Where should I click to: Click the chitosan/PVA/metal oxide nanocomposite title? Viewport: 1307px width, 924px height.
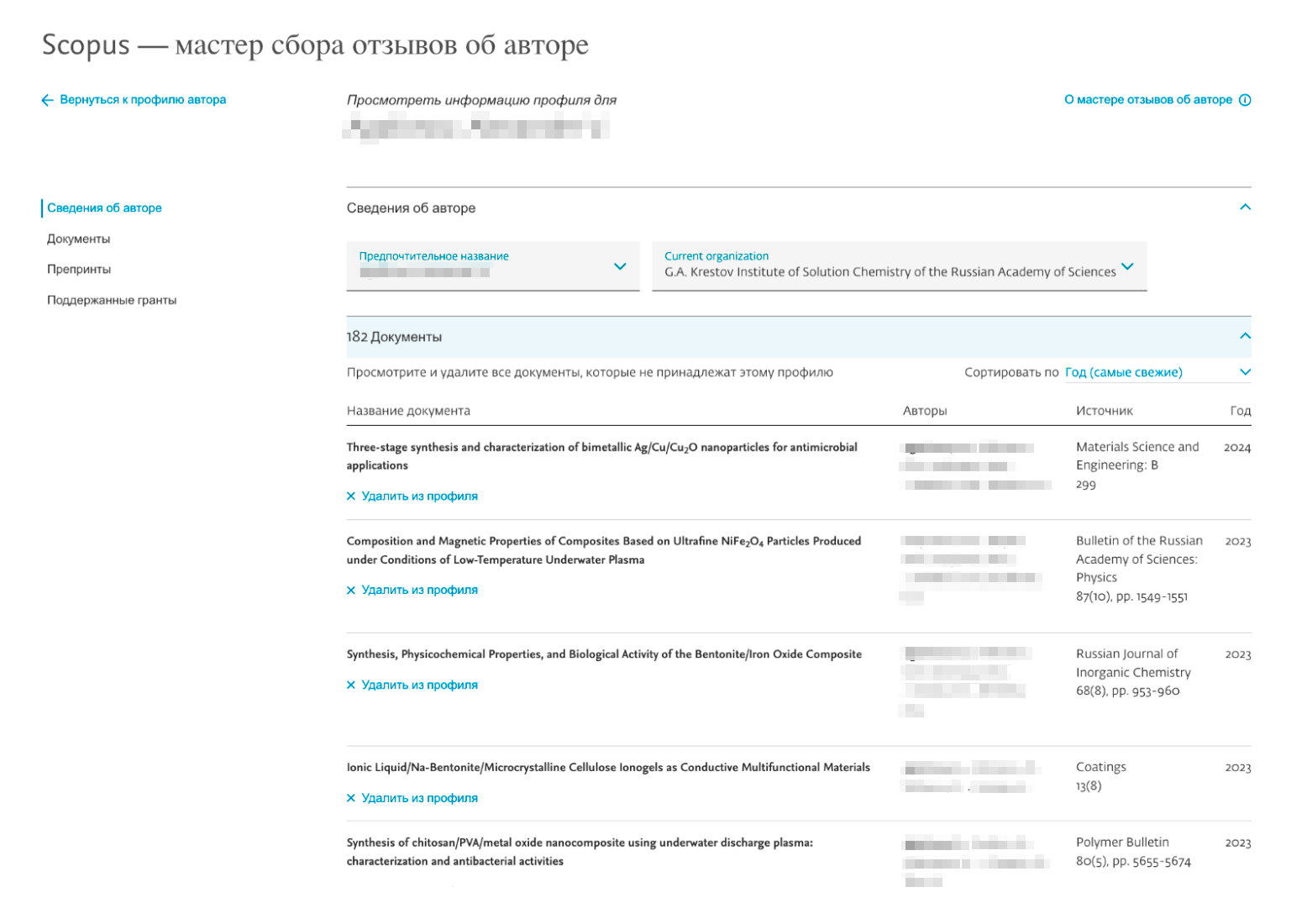point(580,853)
